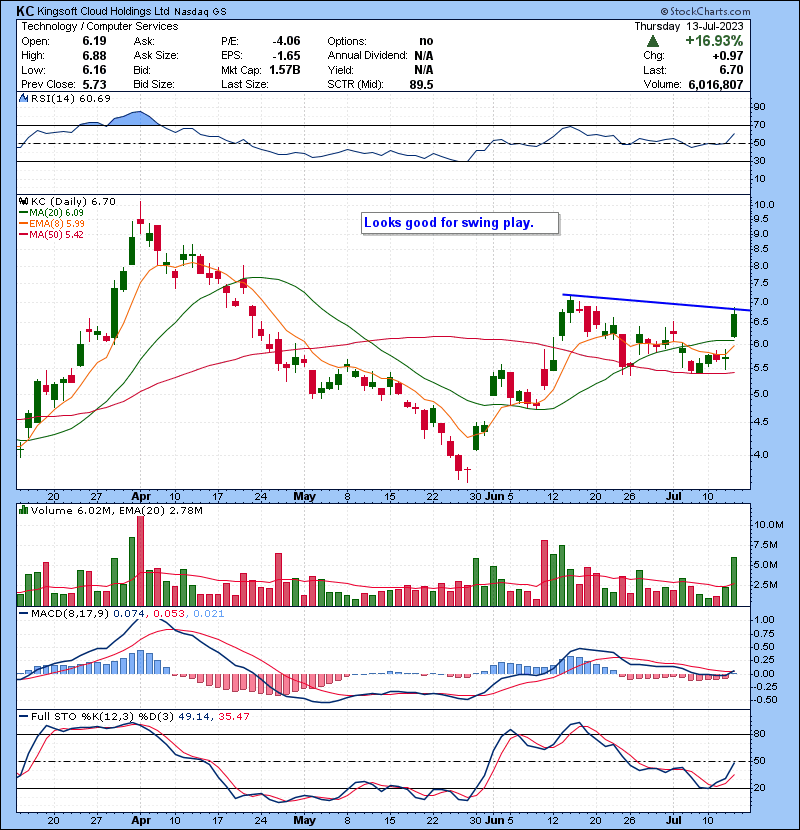Click the Full STO %K value 49.14
Image resolution: width=800 pixels, height=830 pixels.
[x=194, y=716]
